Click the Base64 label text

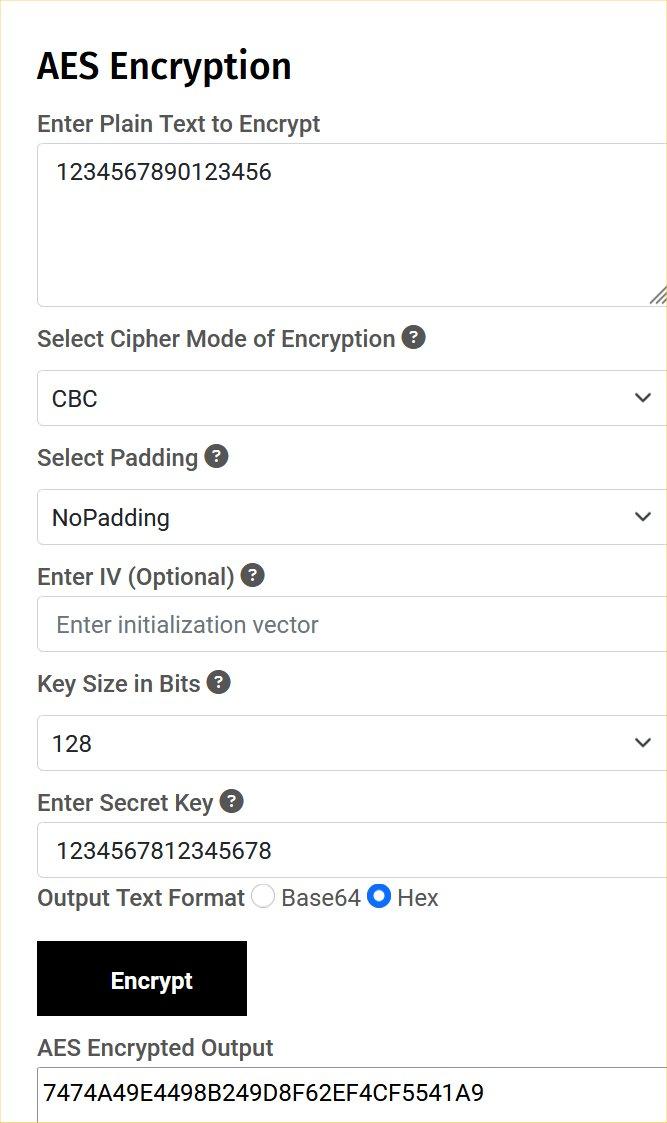click(320, 898)
